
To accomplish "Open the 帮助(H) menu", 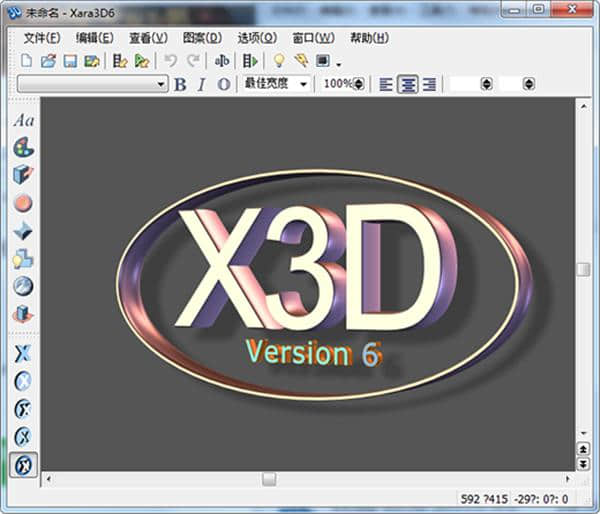I will 369,38.
